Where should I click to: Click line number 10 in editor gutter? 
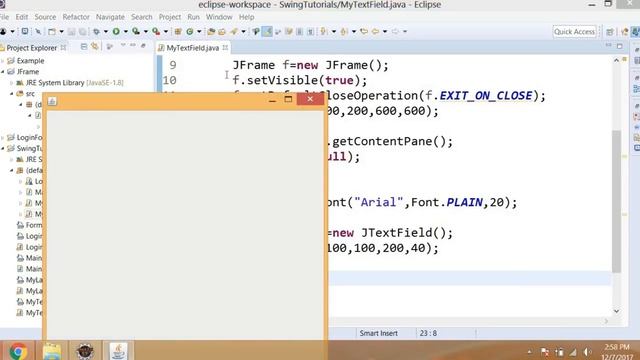pos(169,80)
